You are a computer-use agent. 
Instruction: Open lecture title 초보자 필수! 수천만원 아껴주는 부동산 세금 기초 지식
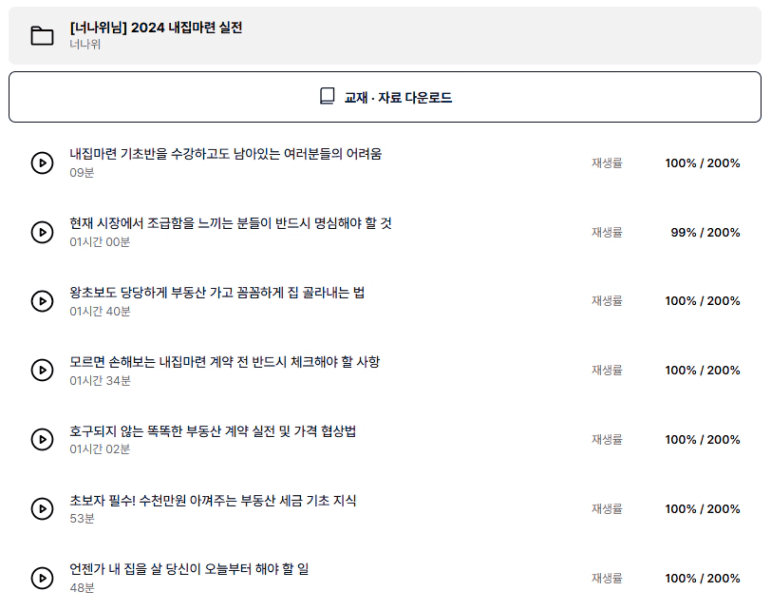(212, 500)
